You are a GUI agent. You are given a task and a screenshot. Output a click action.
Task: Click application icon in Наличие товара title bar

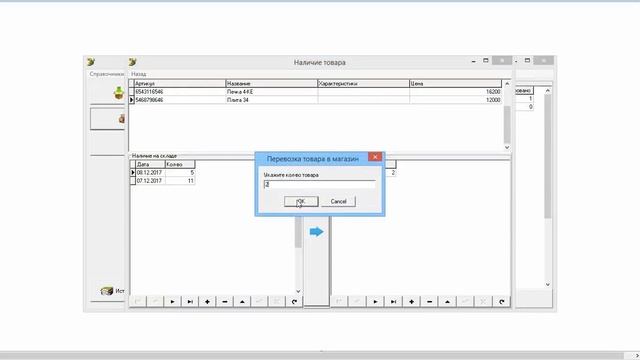coord(133,62)
